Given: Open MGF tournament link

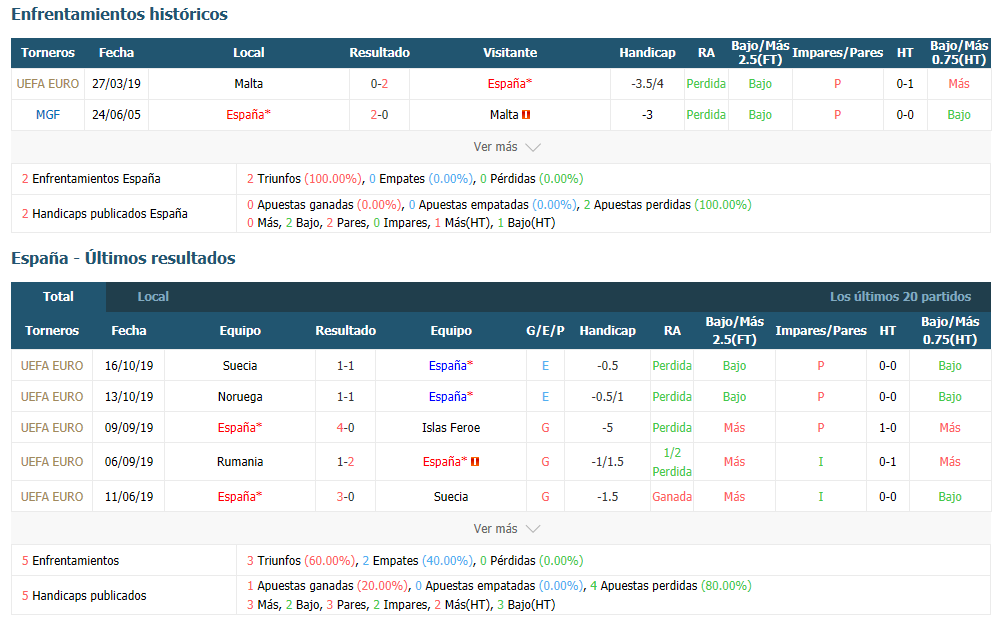Looking at the screenshot, I should click(x=48, y=115).
